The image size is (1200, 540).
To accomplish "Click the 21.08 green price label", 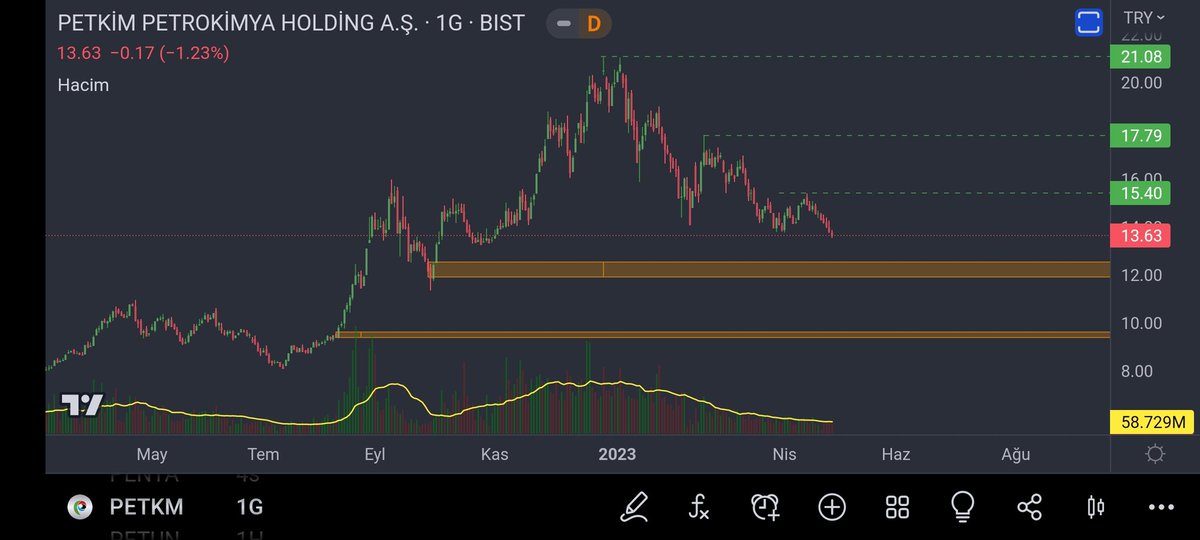I will tap(1141, 57).
